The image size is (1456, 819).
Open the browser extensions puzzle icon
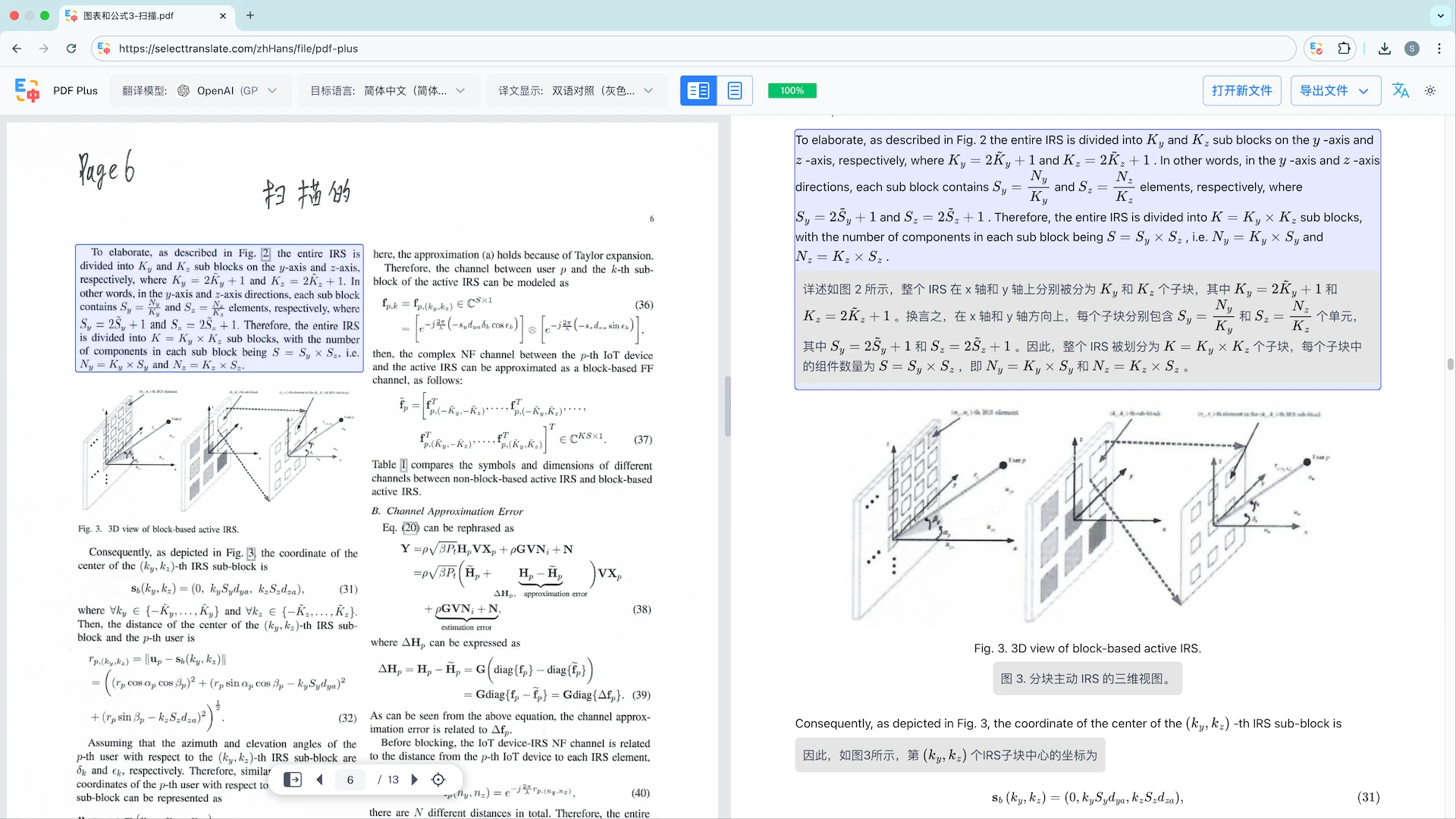1344,49
